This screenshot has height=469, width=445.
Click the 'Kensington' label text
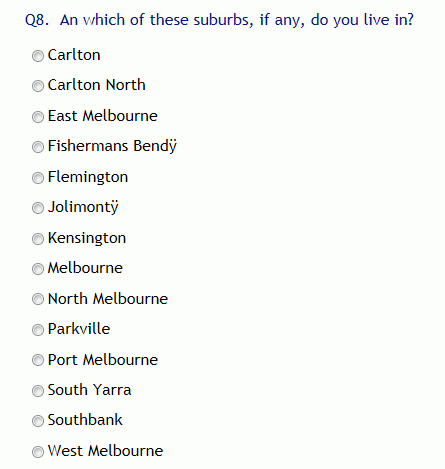[x=87, y=238]
